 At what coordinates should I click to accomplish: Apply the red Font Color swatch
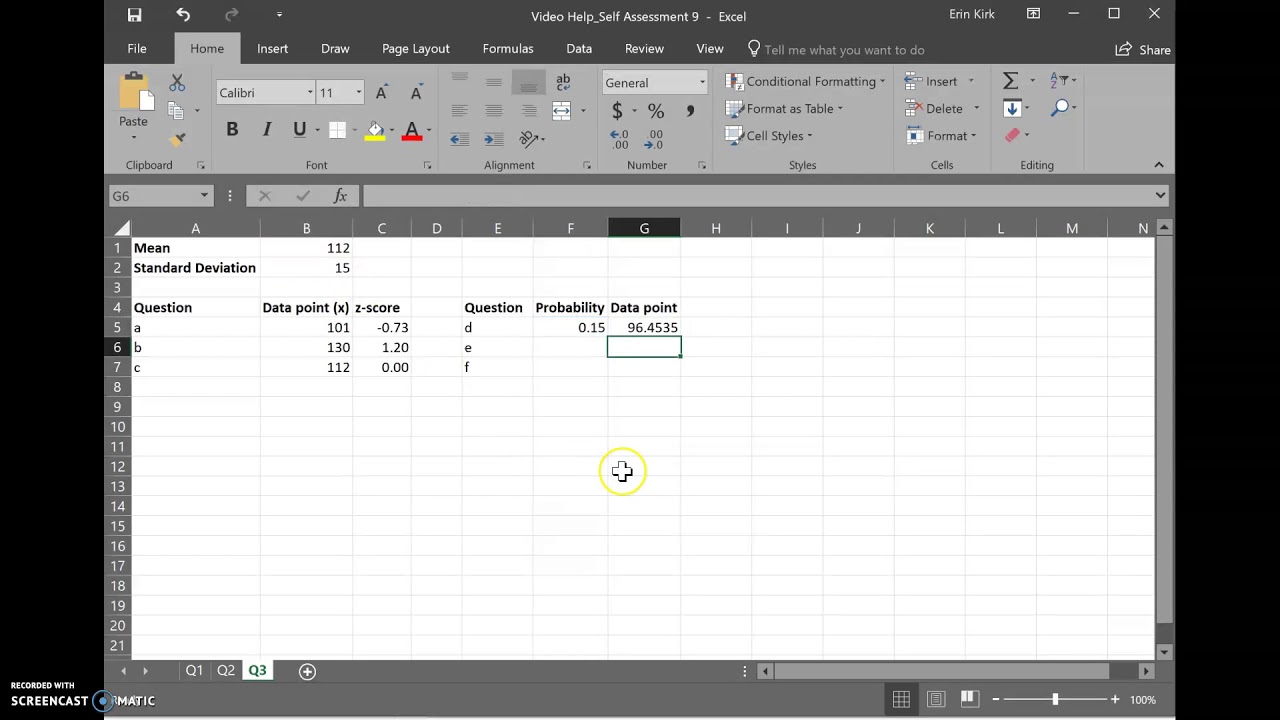click(411, 131)
